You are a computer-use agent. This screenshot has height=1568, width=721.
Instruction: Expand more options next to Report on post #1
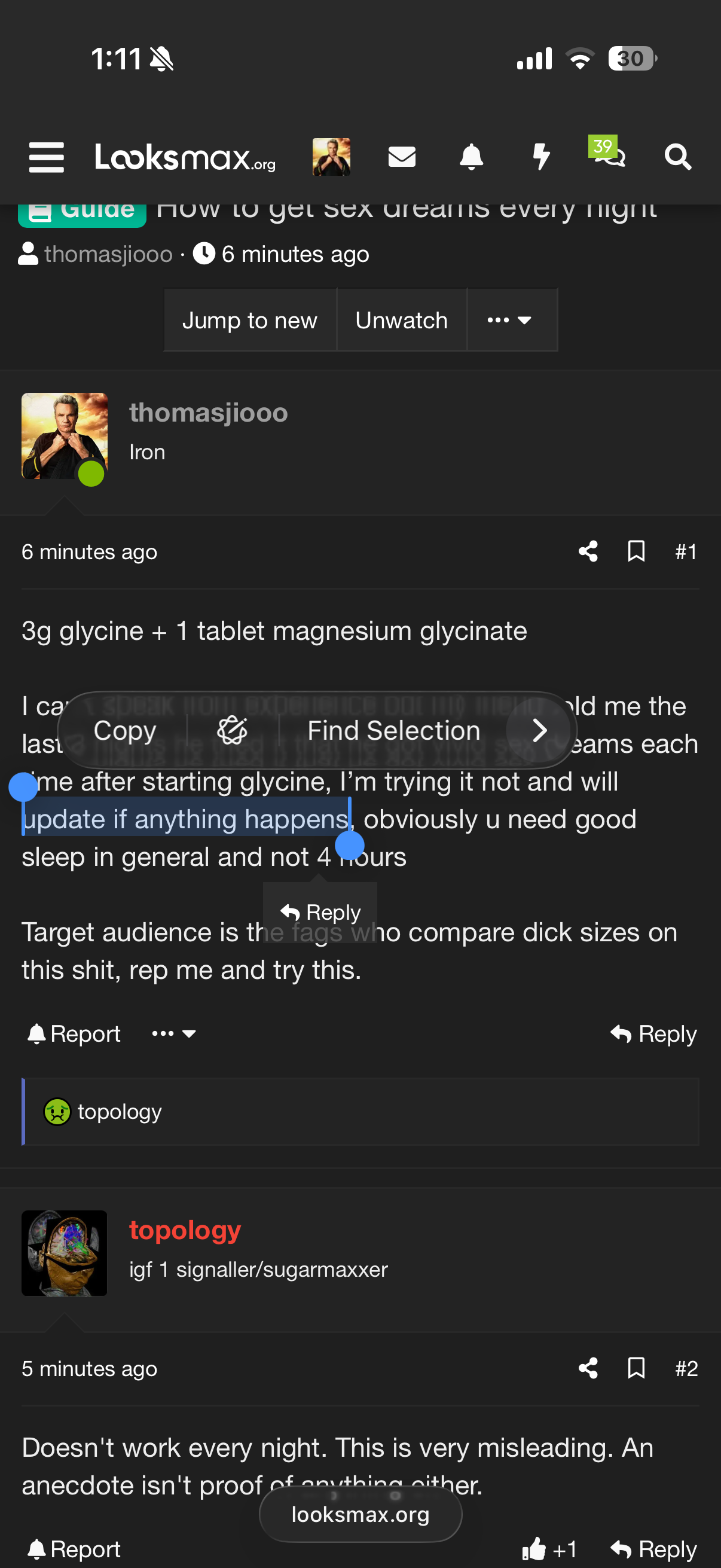pyautogui.click(x=173, y=1033)
